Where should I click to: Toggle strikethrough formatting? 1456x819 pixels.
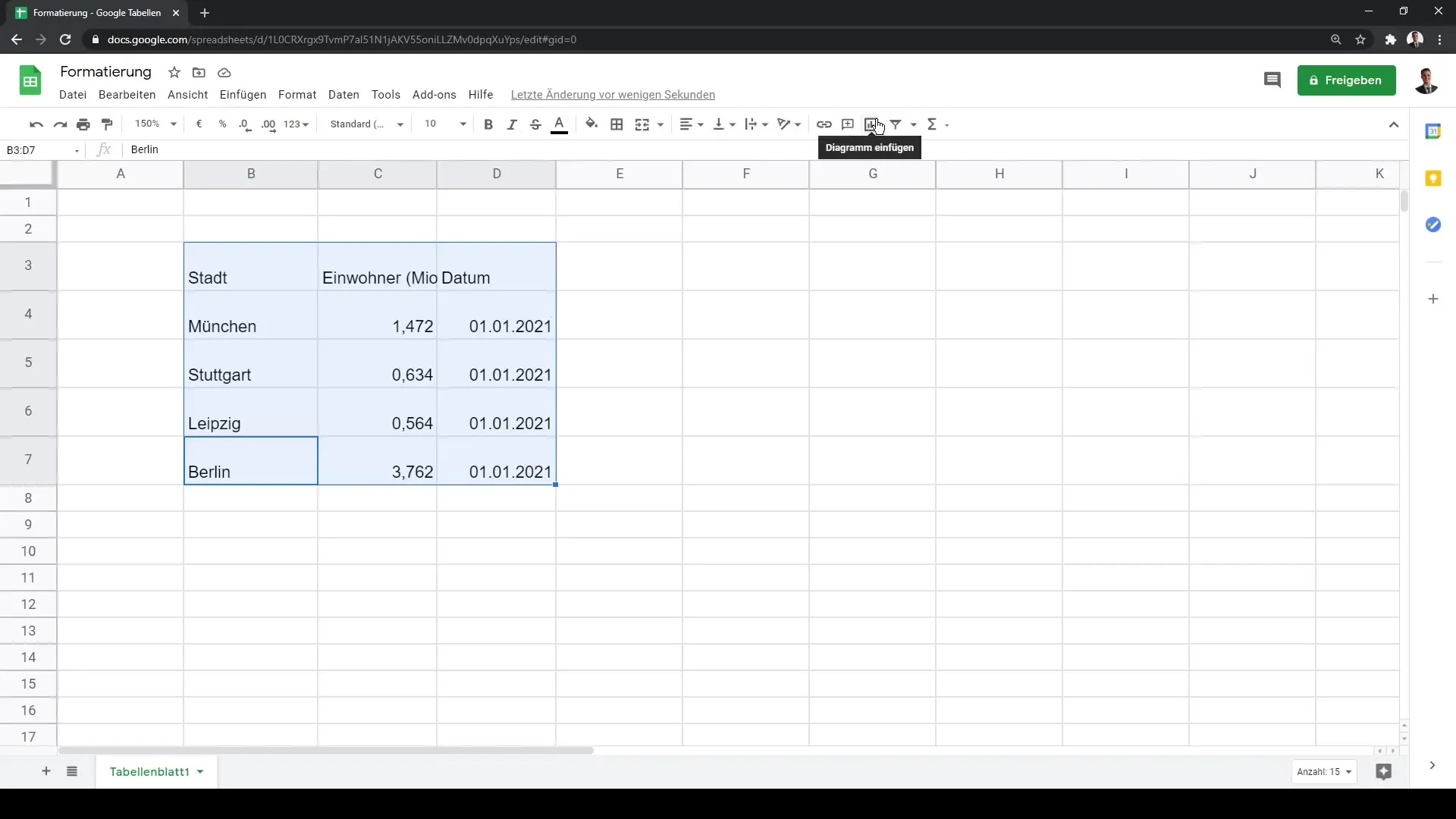pyautogui.click(x=535, y=124)
